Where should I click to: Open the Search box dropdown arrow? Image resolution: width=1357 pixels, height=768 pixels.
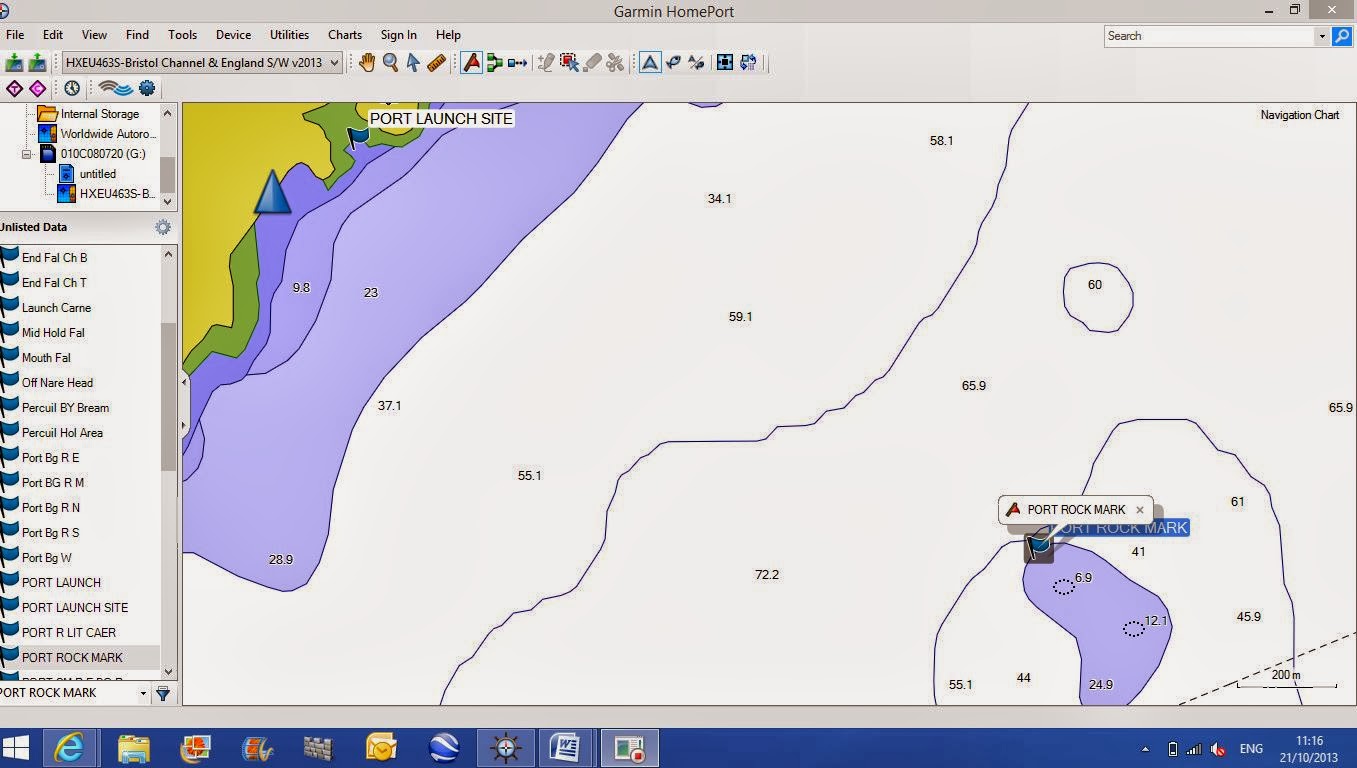click(1322, 36)
